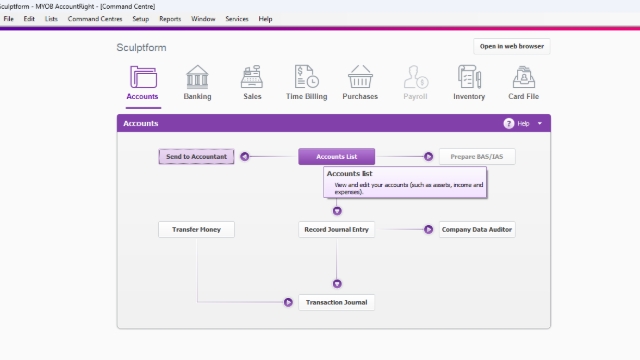640x360 pixels.
Task: Open the Services menu
Action: [237, 19]
